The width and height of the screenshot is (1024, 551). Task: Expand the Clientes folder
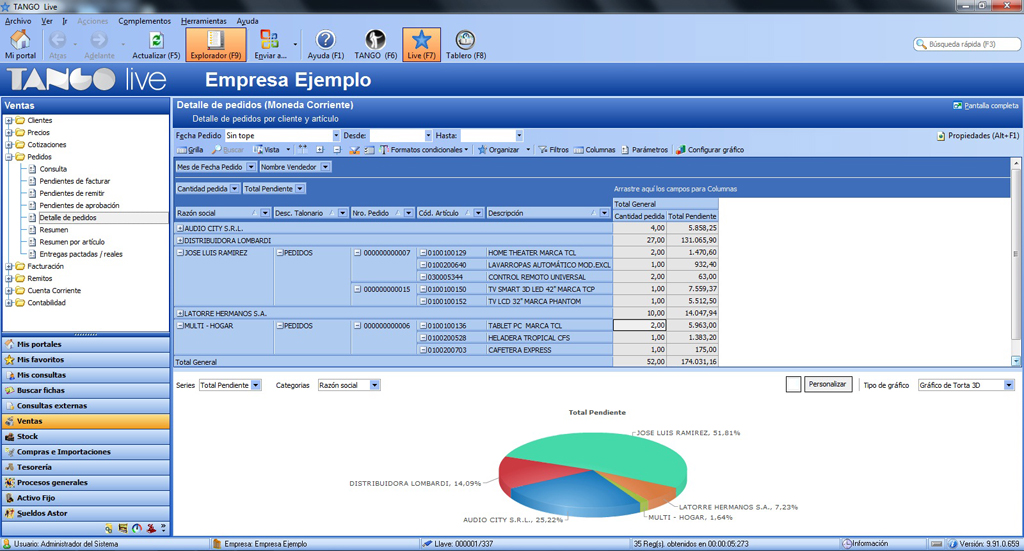pyautogui.click(x=9, y=121)
